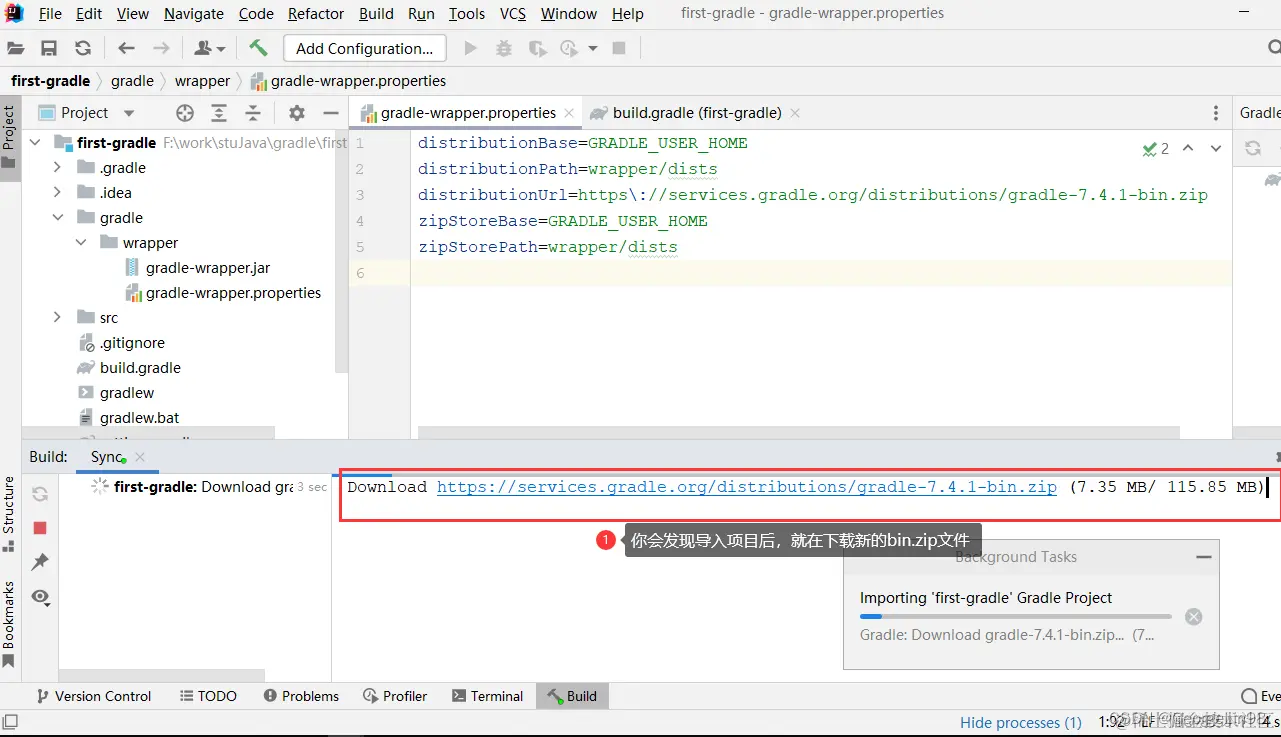Select gradlew.bat in the project tree
The image size is (1281, 737).
[140, 418]
